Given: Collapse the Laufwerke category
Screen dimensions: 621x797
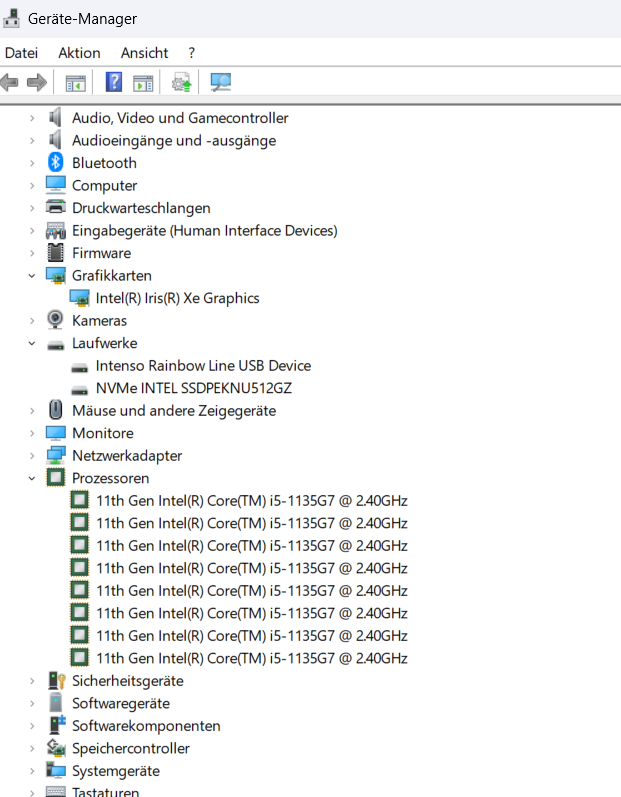Looking at the screenshot, I should (x=32, y=343).
